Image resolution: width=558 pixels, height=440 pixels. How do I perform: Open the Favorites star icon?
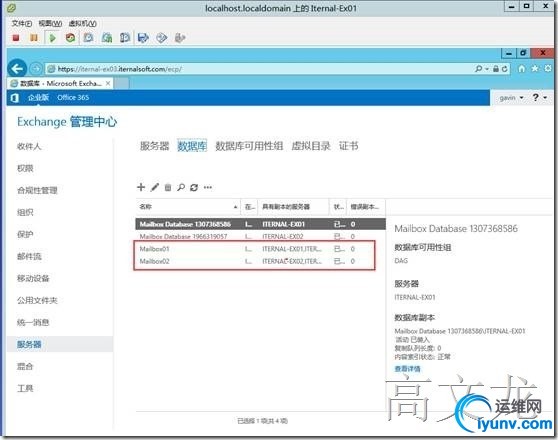pyautogui.click(x=535, y=68)
